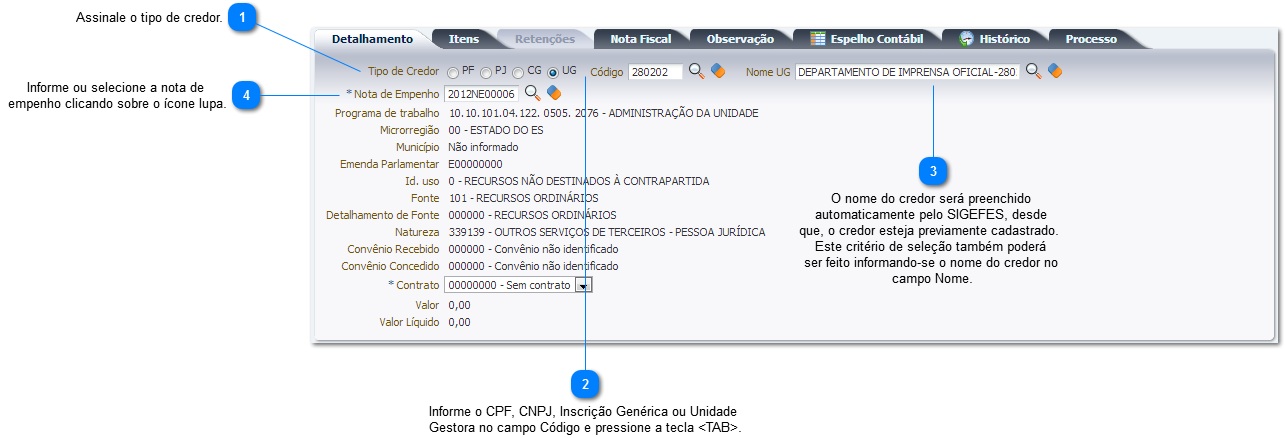Choose the CG creditor type option
Image resolution: width=1285 pixels, height=438 pixels.
[x=518, y=73]
